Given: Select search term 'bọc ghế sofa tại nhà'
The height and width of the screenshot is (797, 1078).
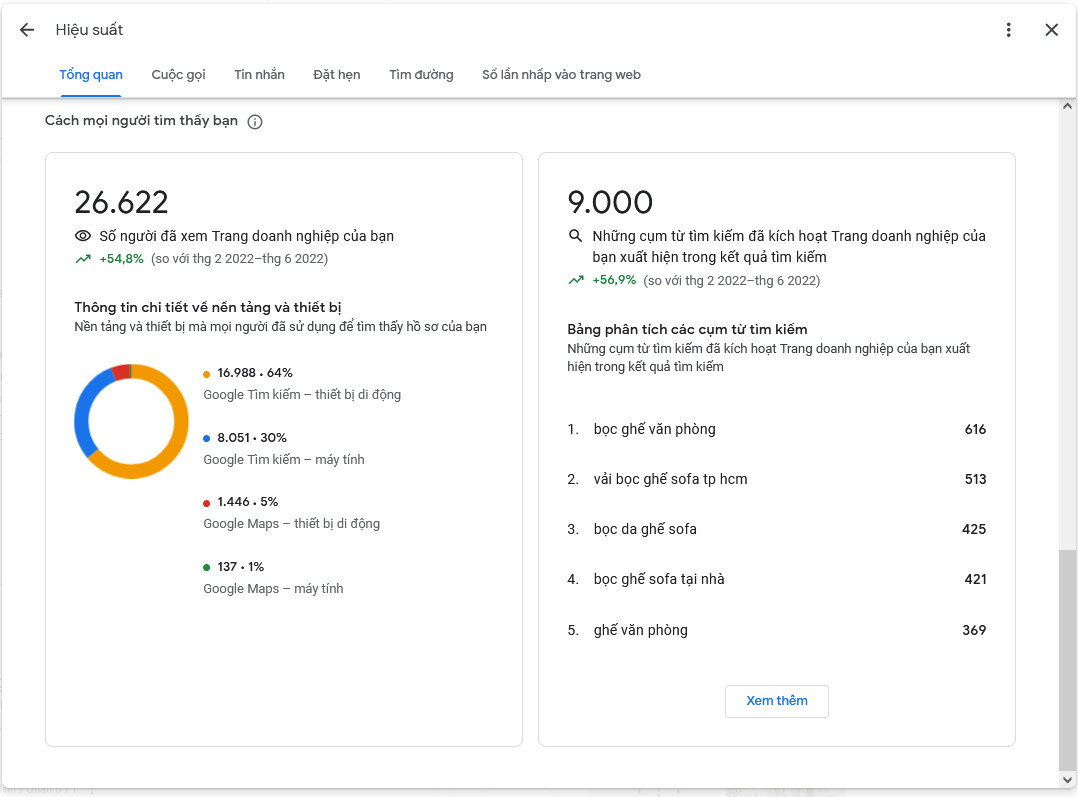Looking at the screenshot, I should pos(659,579).
